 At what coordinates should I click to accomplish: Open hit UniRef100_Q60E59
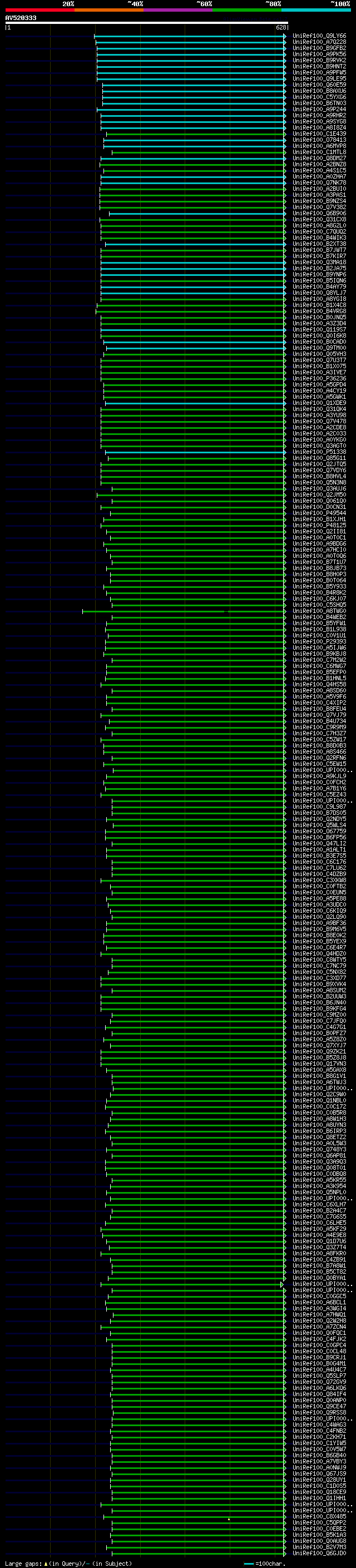coord(319,85)
